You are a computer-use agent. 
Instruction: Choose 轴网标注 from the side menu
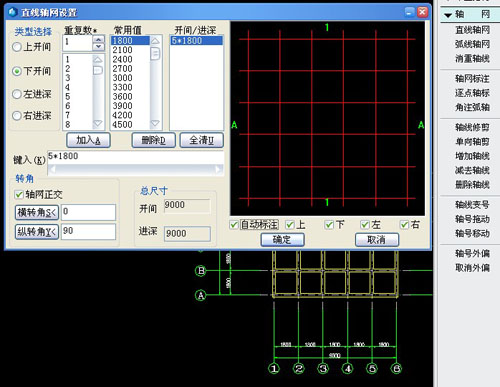click(x=472, y=79)
